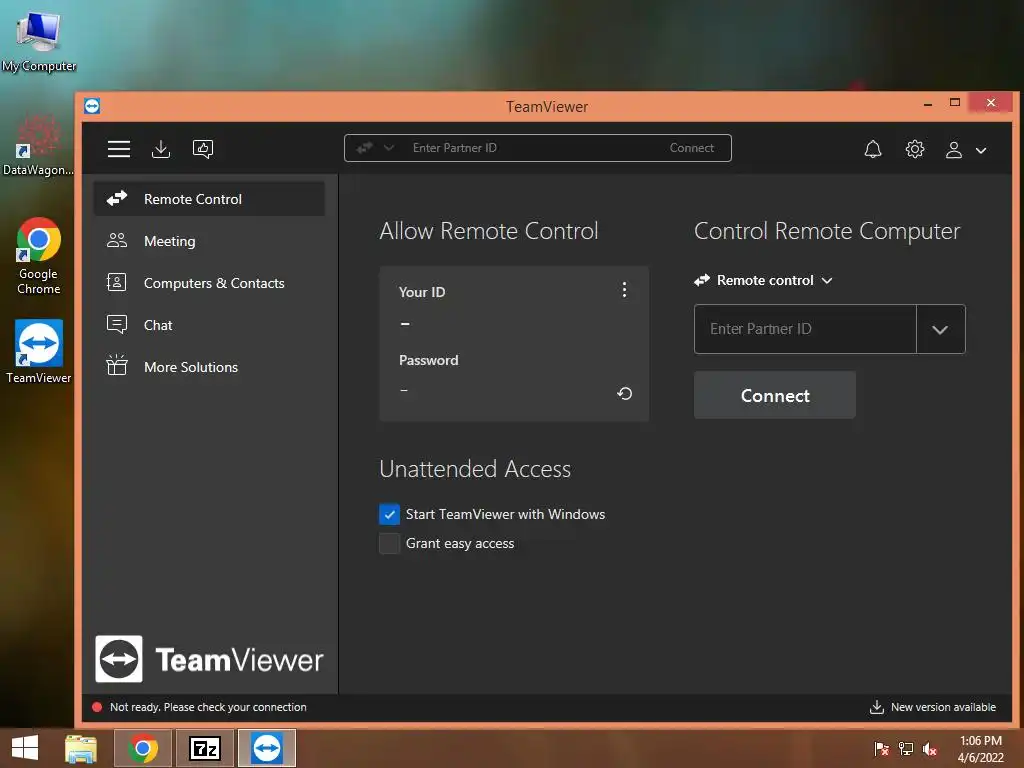Click the main Enter Partner ID input
Viewport: 1024px width, 768px height.
tap(805, 328)
